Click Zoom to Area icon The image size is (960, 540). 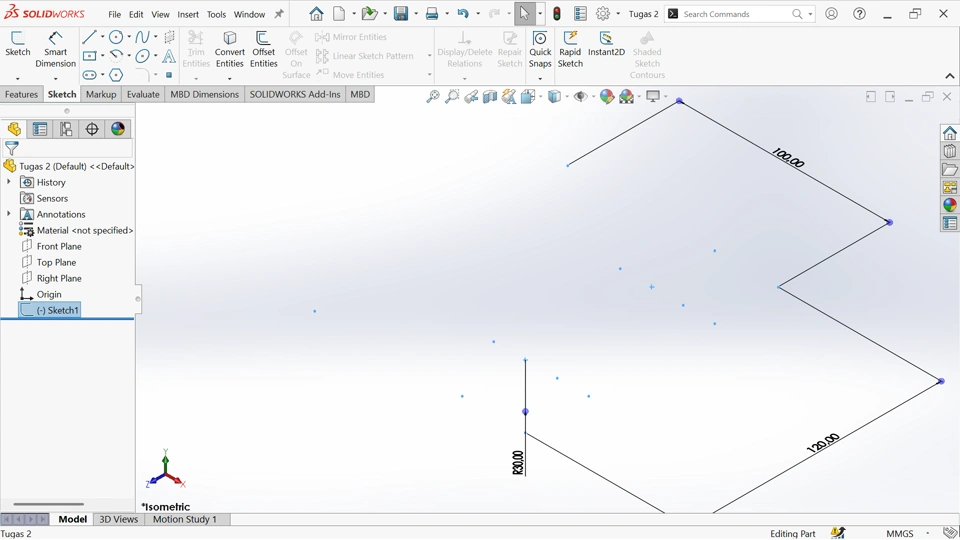pos(452,97)
